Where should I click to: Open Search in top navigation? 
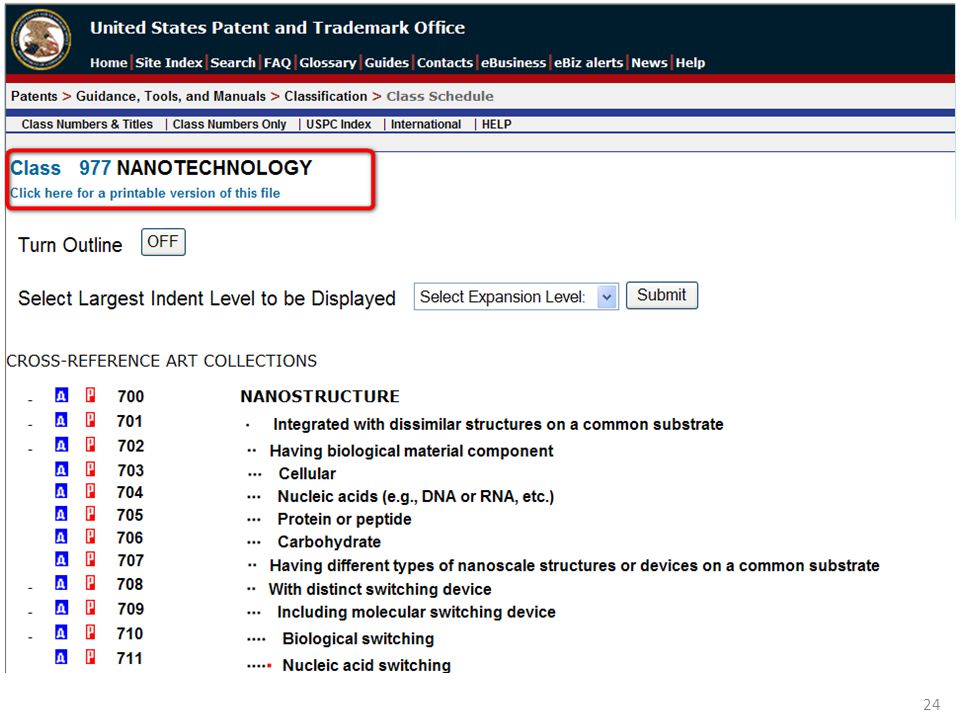tap(233, 62)
